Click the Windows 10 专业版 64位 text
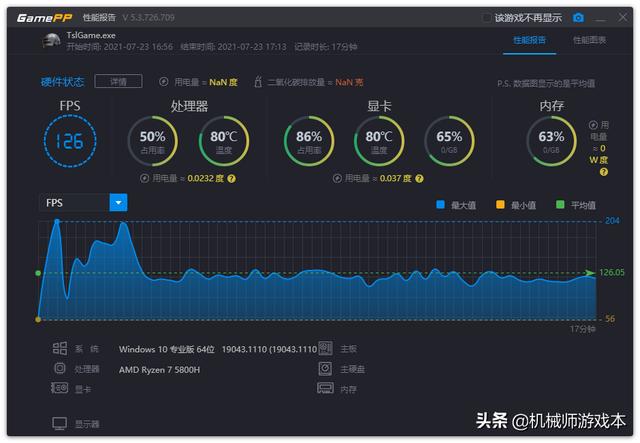The image size is (640, 443). click(167, 350)
